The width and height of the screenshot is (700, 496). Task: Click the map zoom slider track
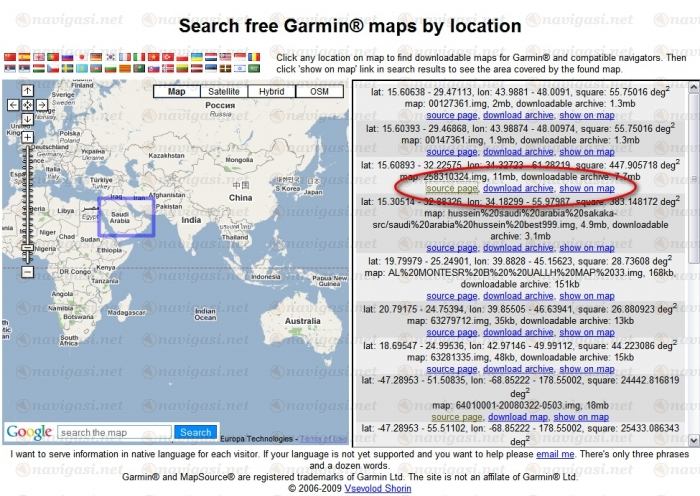(x=27, y=200)
